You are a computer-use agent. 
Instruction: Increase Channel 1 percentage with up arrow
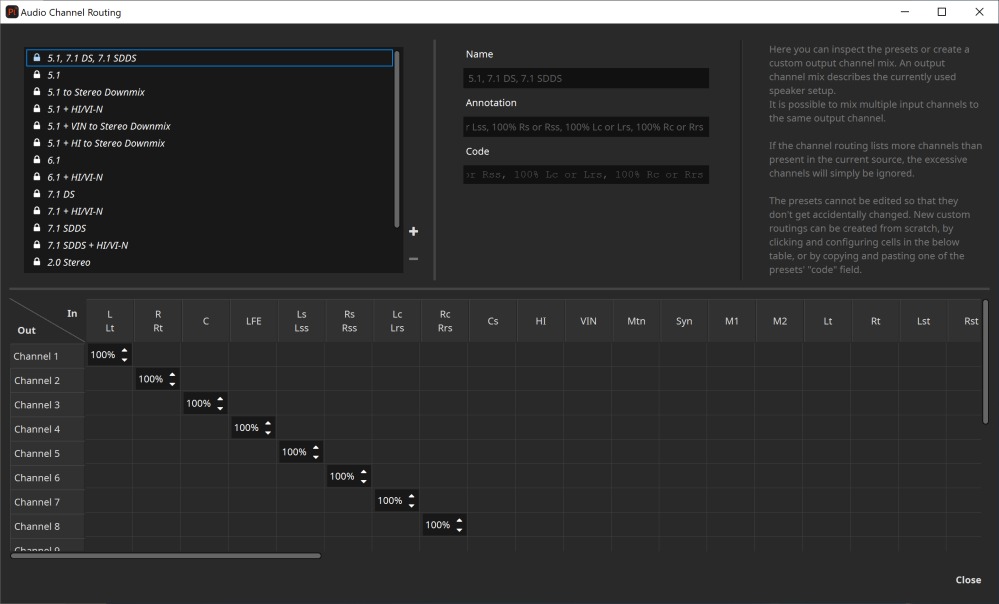point(124,351)
